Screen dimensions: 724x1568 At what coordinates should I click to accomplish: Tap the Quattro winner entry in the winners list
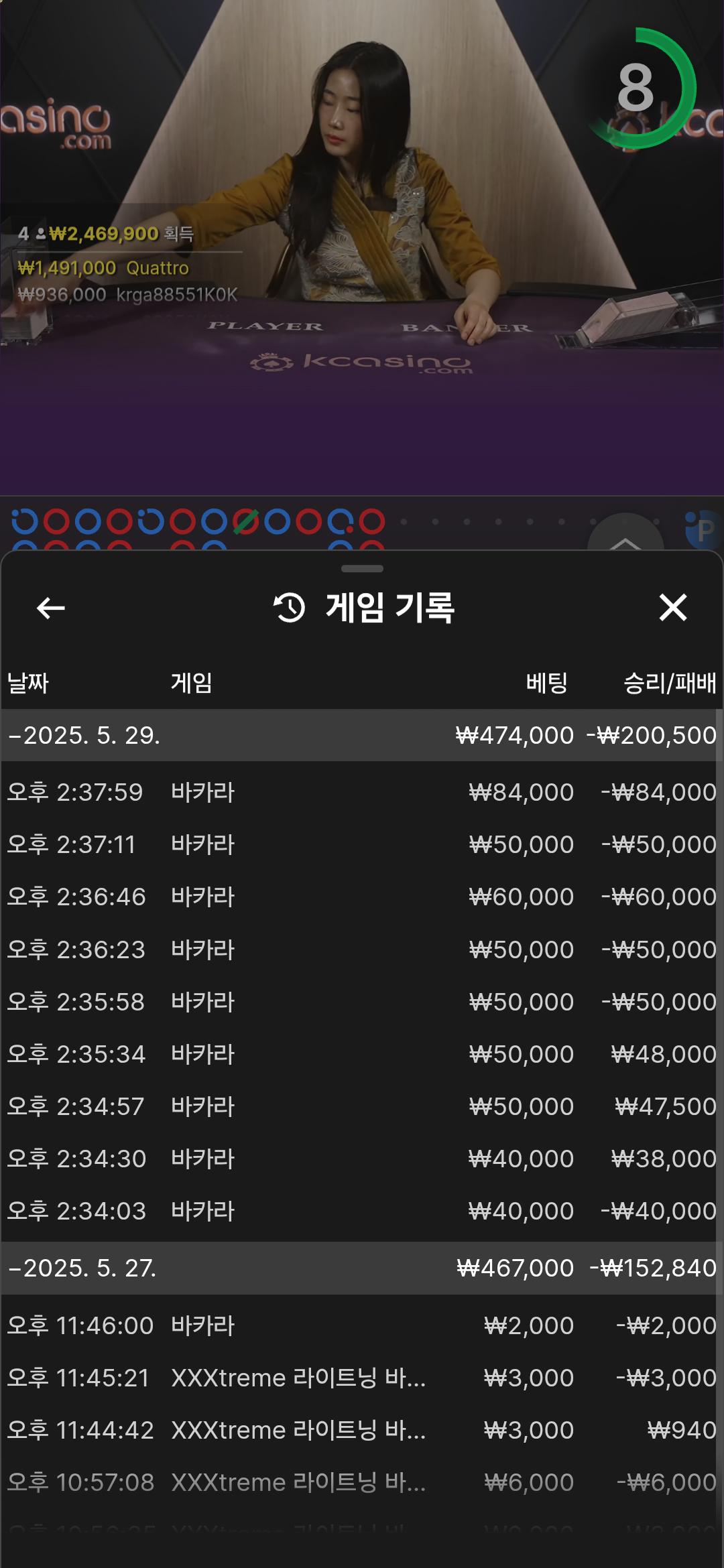pyautogui.click(x=104, y=268)
